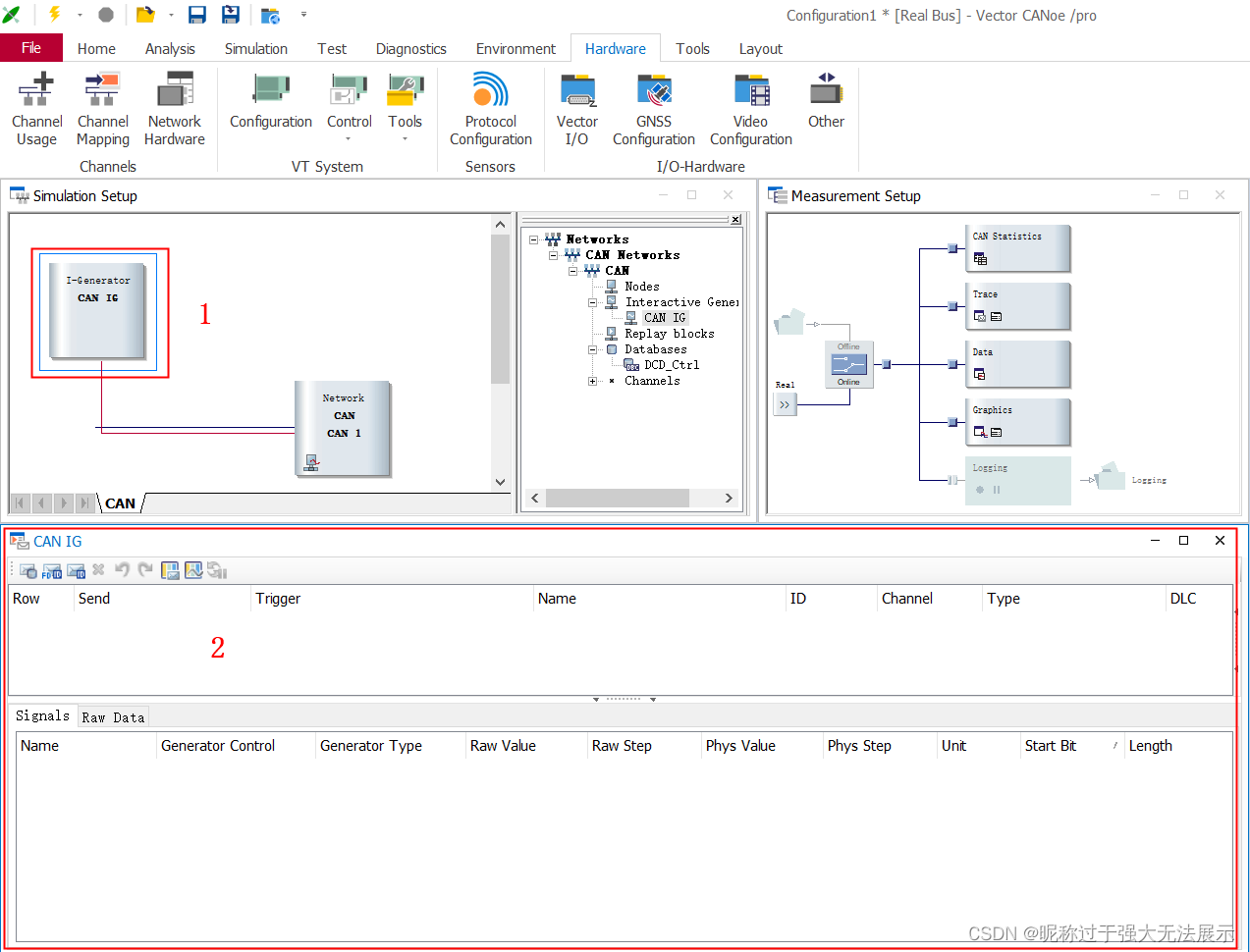Toggle the connector before Trace block
1250x952 pixels.
click(x=951, y=306)
